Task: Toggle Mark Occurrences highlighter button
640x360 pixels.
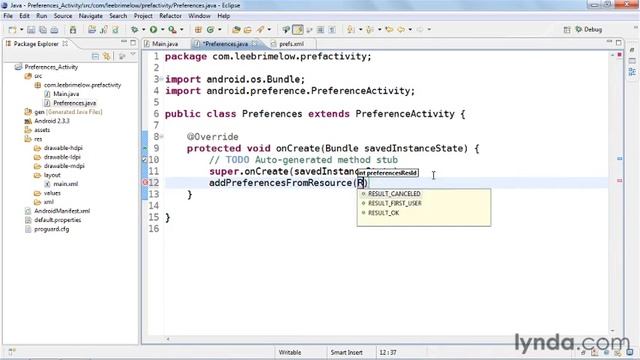Action: [298, 30]
